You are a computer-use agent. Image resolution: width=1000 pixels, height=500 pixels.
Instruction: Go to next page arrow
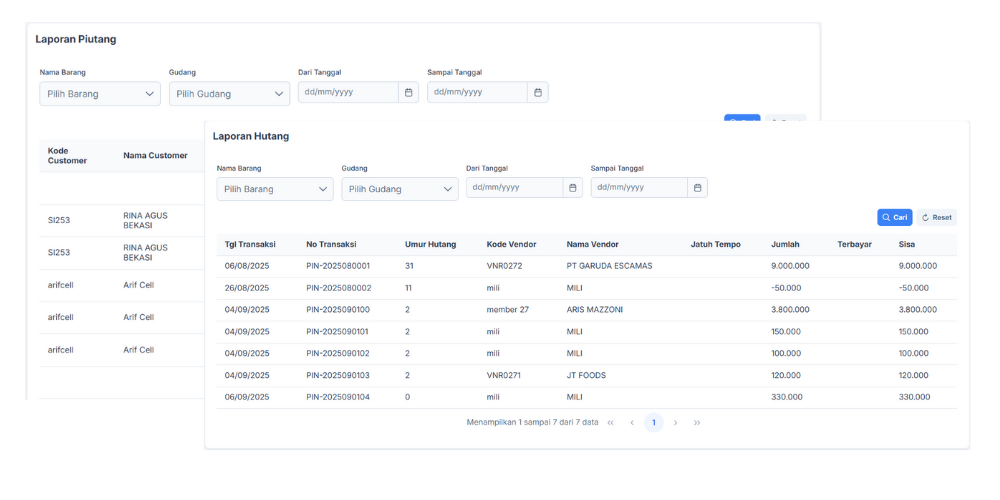(x=675, y=423)
